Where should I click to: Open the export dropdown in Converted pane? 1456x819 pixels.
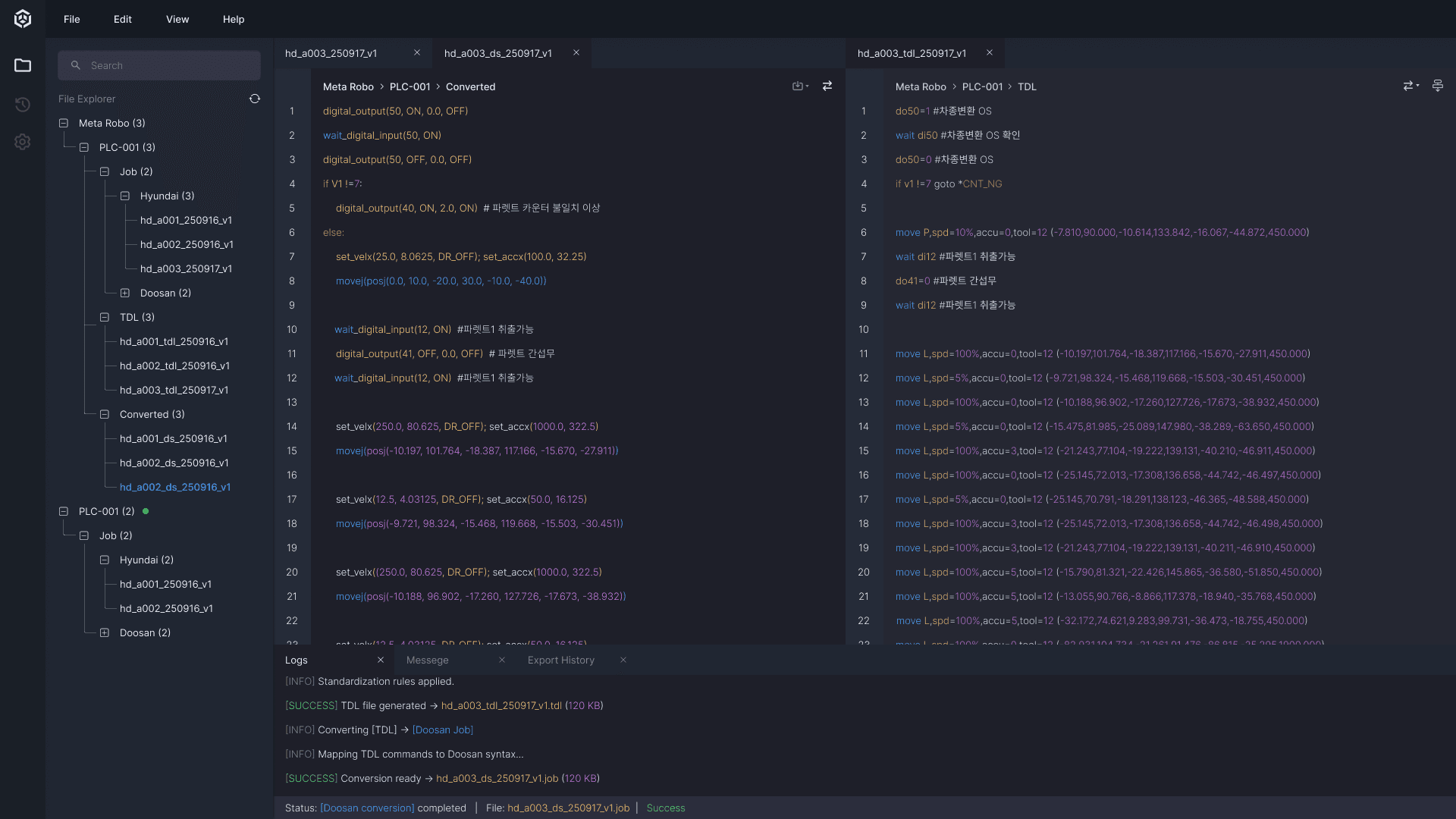800,86
